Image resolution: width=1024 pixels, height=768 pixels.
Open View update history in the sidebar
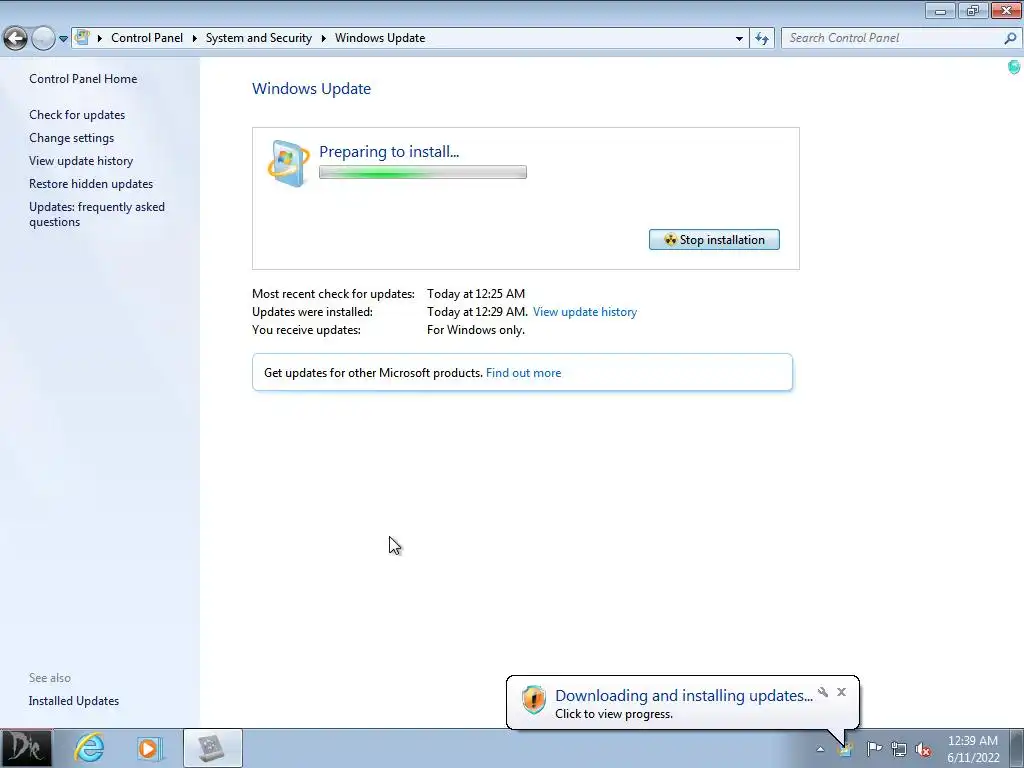[81, 161]
